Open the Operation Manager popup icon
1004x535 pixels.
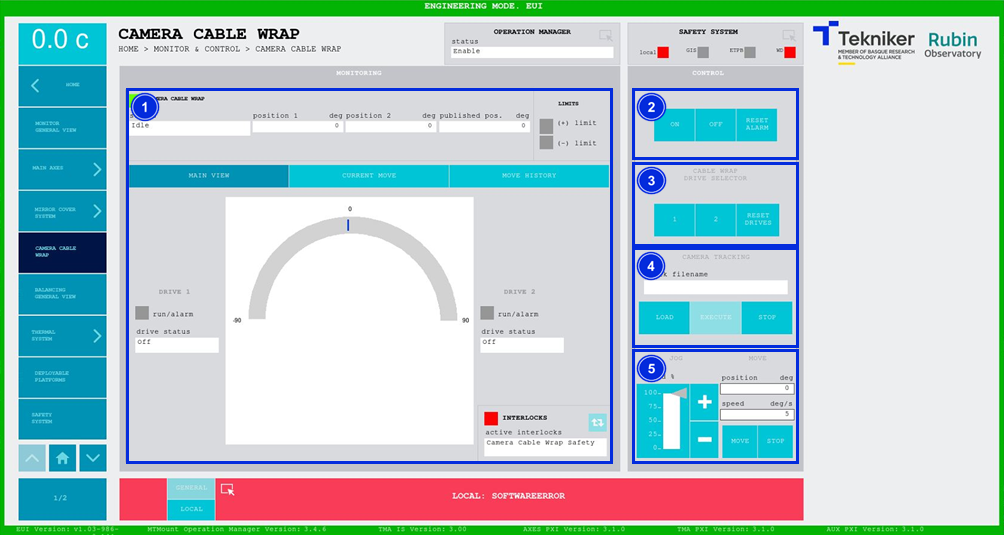(x=605, y=36)
